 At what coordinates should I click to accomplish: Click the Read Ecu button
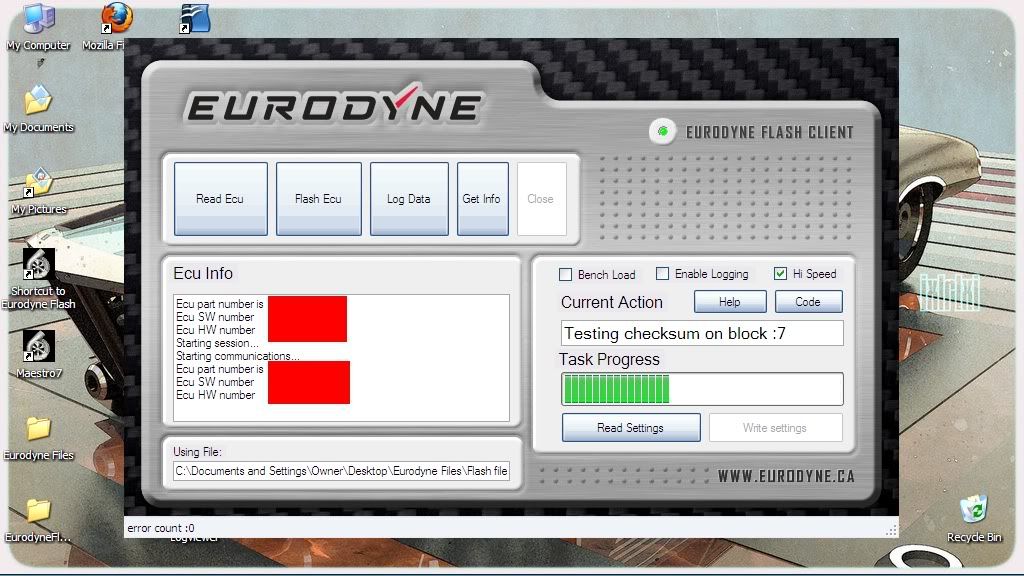tap(221, 199)
